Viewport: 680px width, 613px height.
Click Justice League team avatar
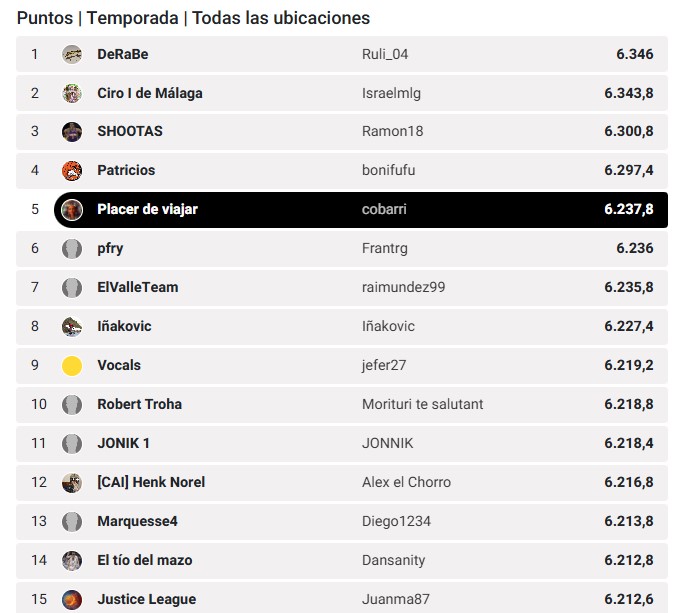tap(72, 600)
